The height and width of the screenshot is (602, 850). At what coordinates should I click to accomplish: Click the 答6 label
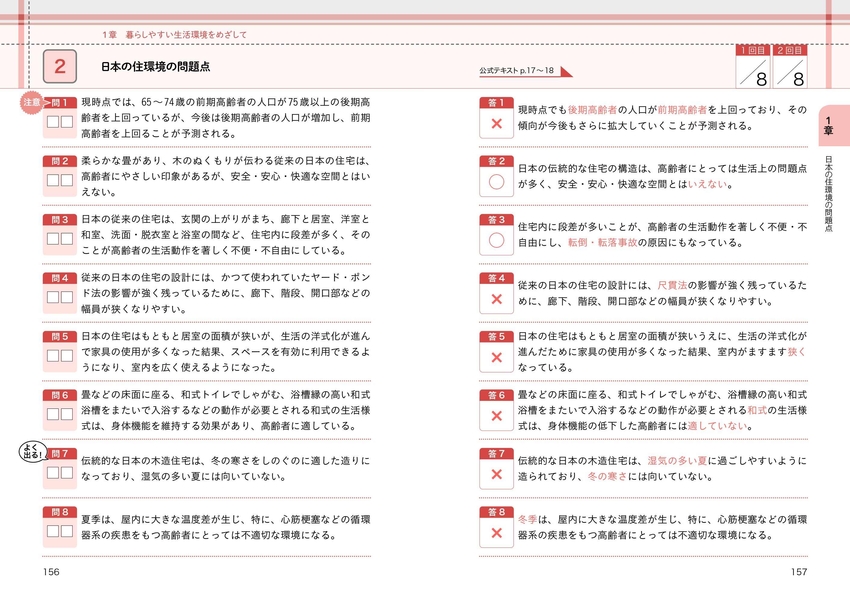(496, 395)
